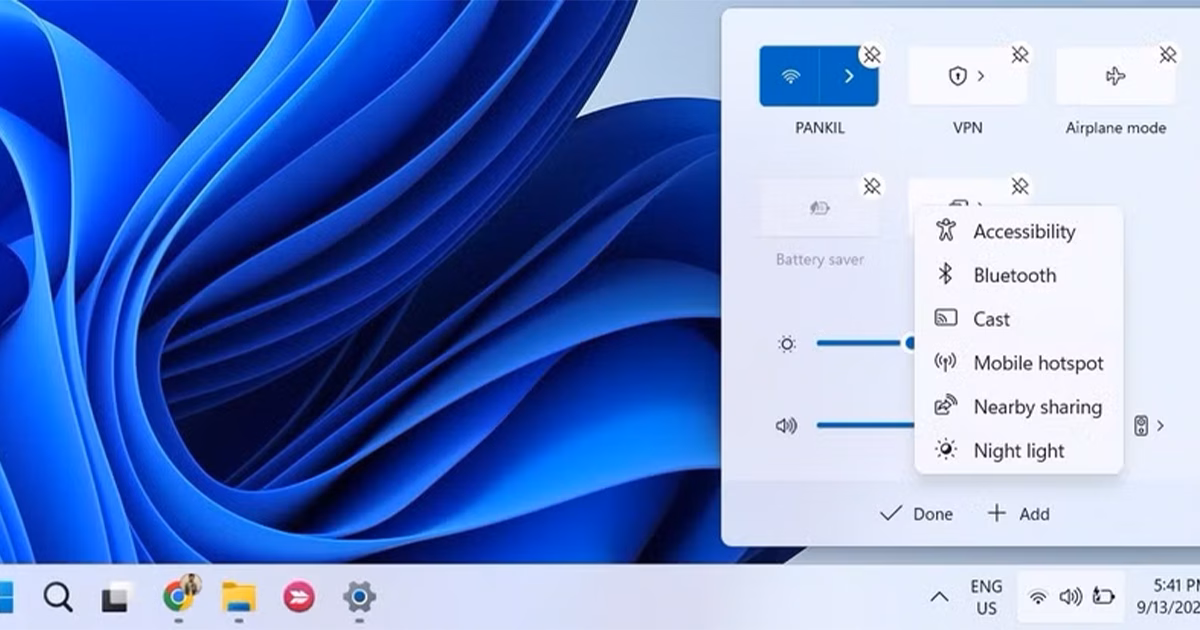
Task: Unpin the PANKIL Wi-Fi tile
Action: point(872,55)
